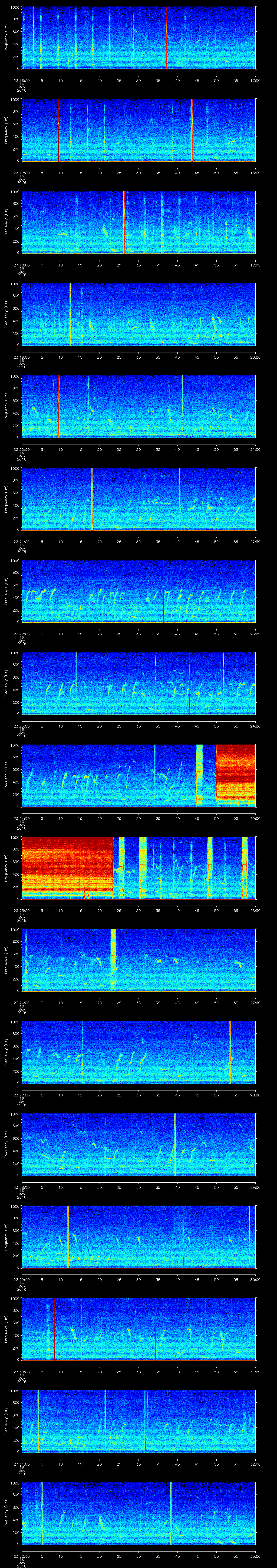Click the 23:29:00 start time label

point(22,1279)
